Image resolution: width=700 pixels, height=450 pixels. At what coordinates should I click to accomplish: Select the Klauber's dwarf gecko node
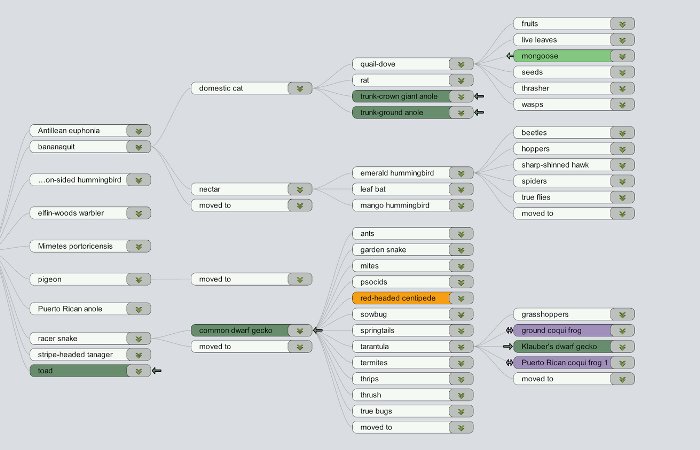tap(574, 346)
